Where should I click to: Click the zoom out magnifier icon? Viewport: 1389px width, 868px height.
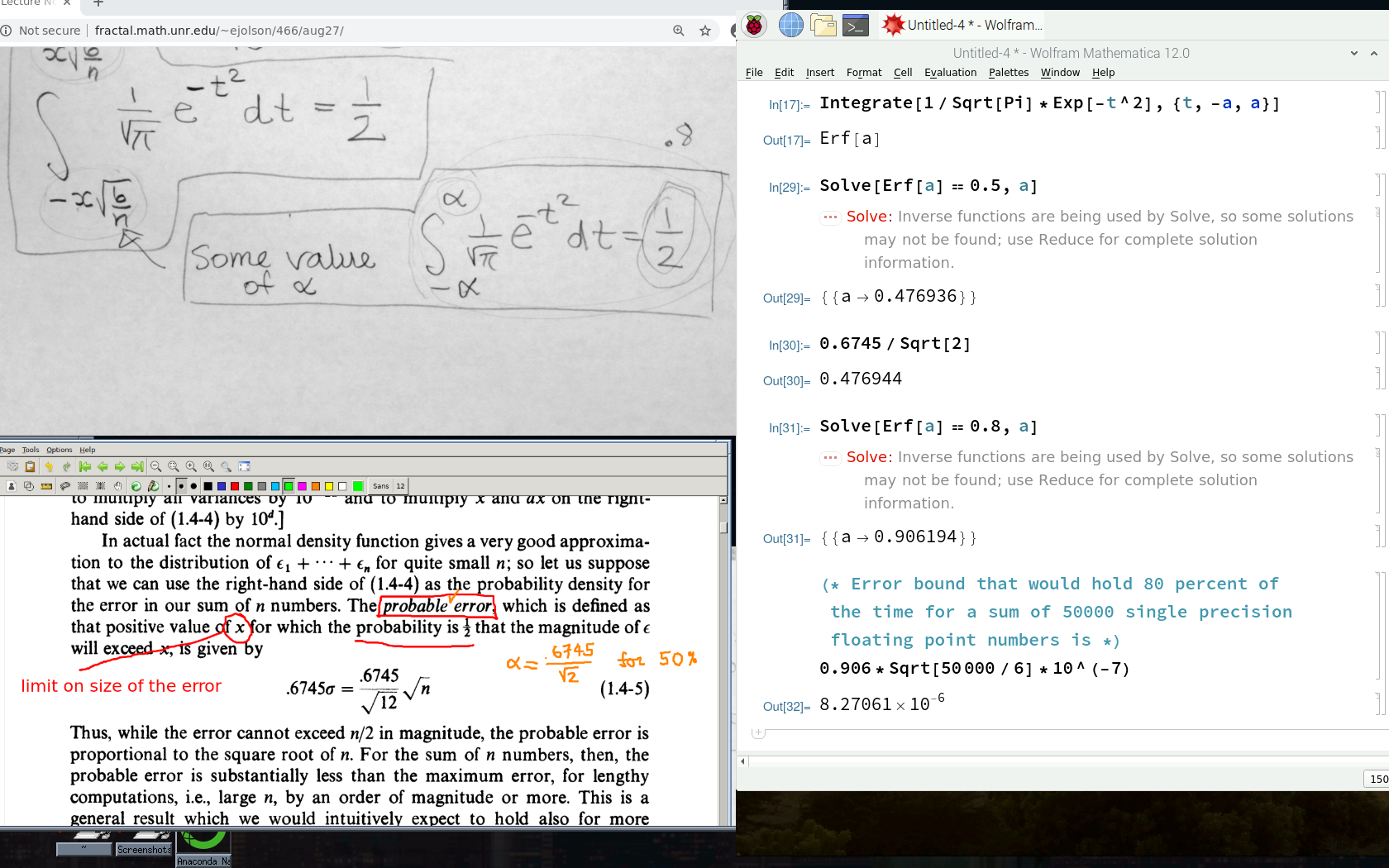[155, 467]
